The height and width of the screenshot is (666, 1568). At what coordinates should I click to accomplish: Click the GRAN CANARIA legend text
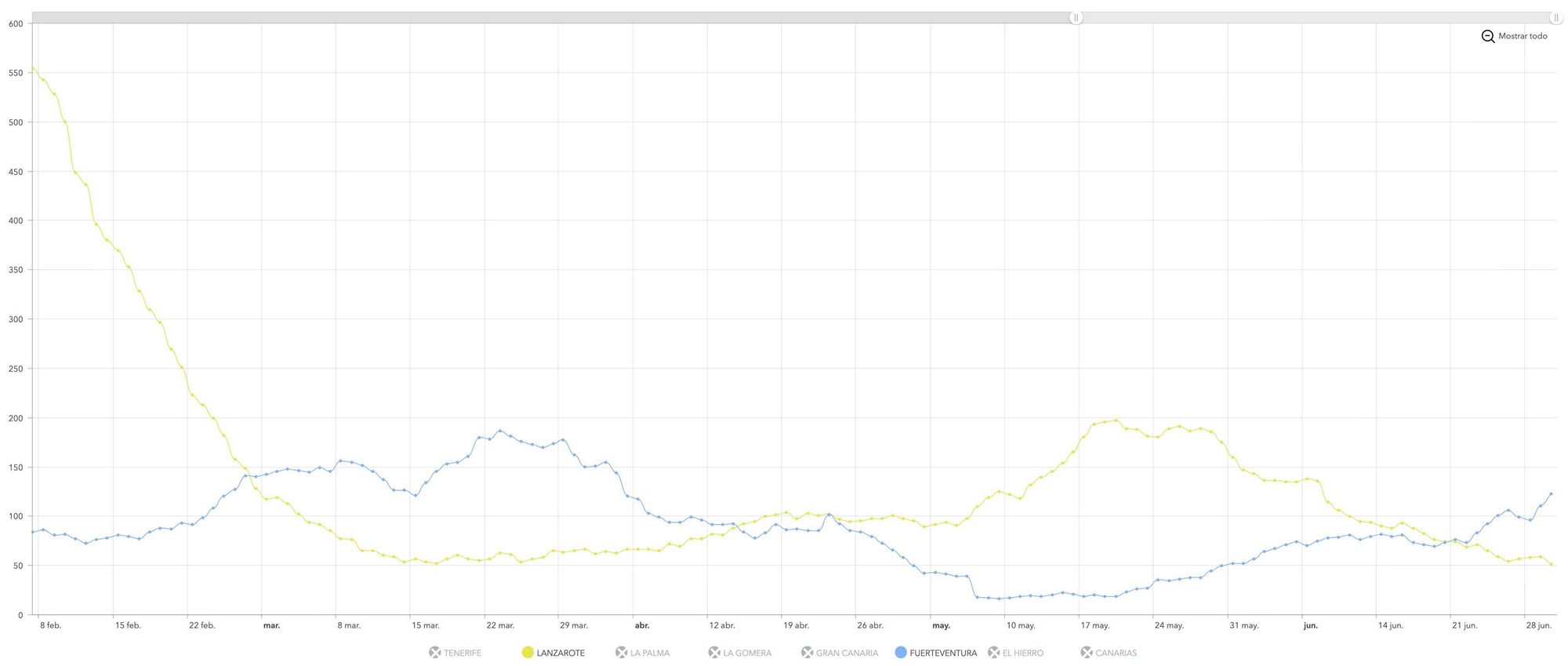(847, 653)
